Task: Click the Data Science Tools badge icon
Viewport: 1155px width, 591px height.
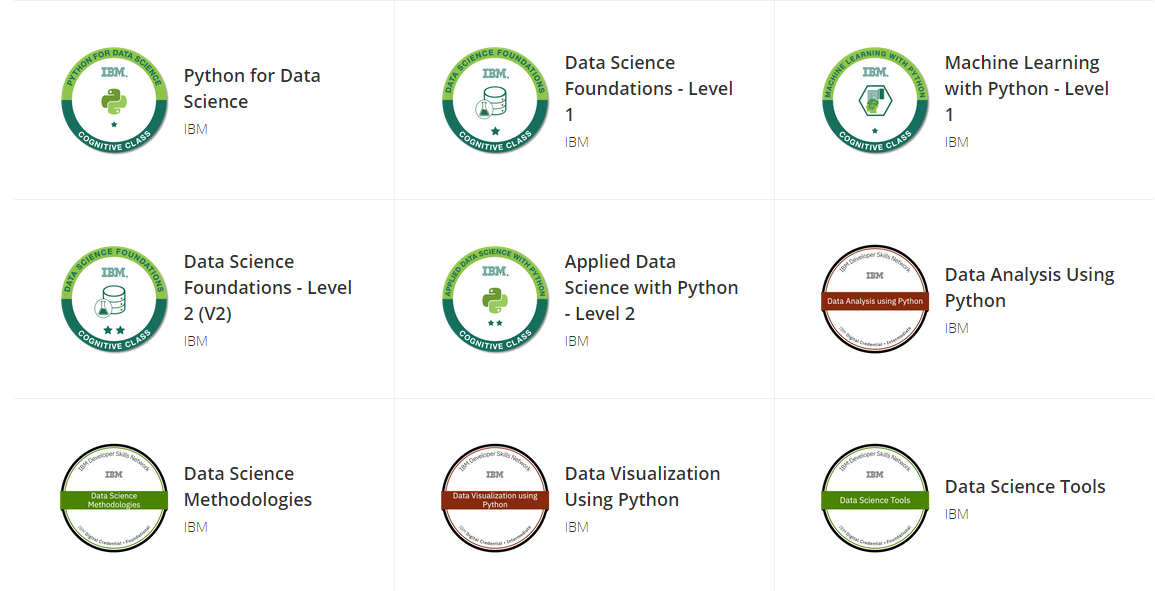Action: pos(875,499)
